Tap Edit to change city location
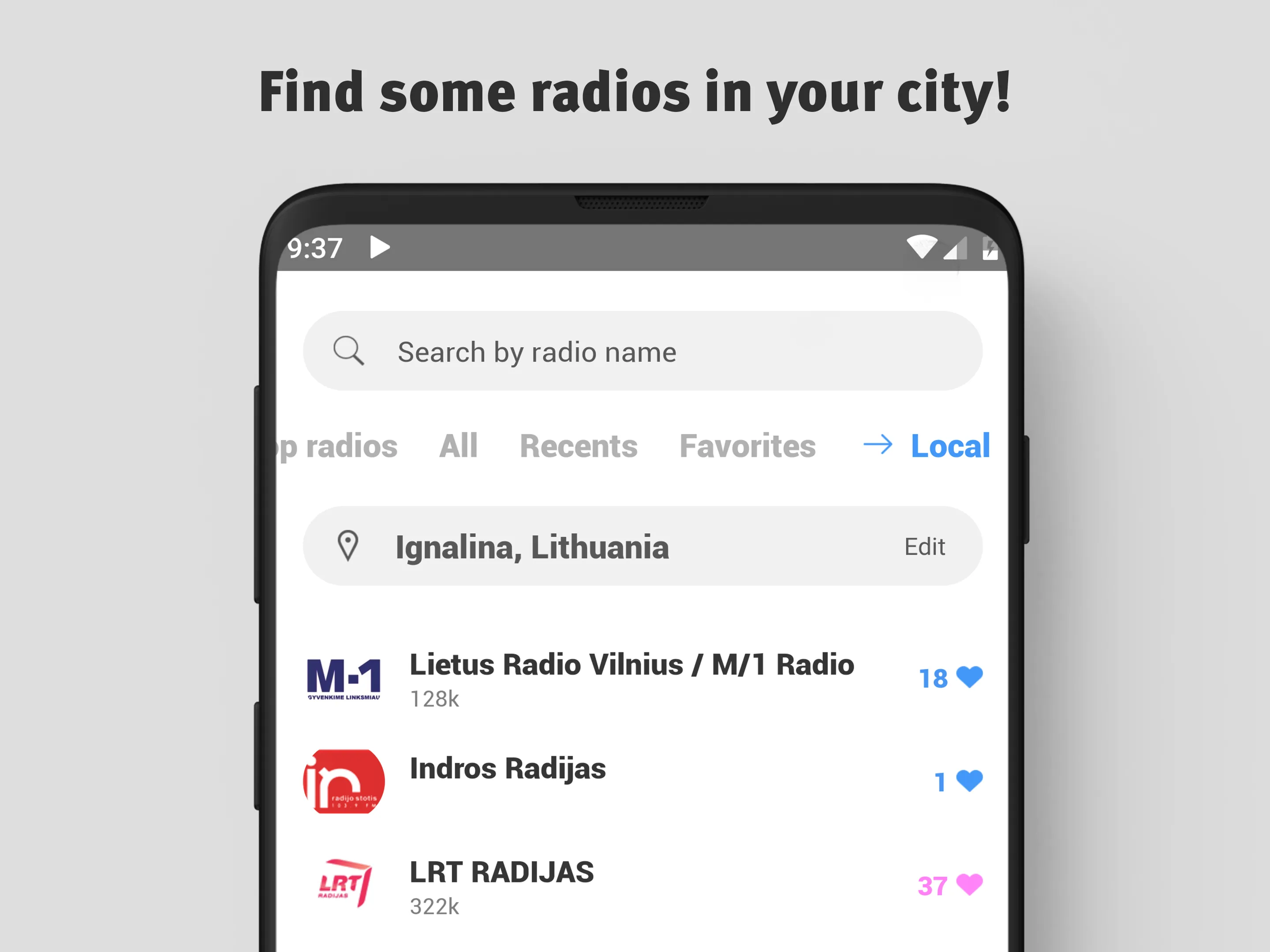1270x952 pixels. point(923,548)
